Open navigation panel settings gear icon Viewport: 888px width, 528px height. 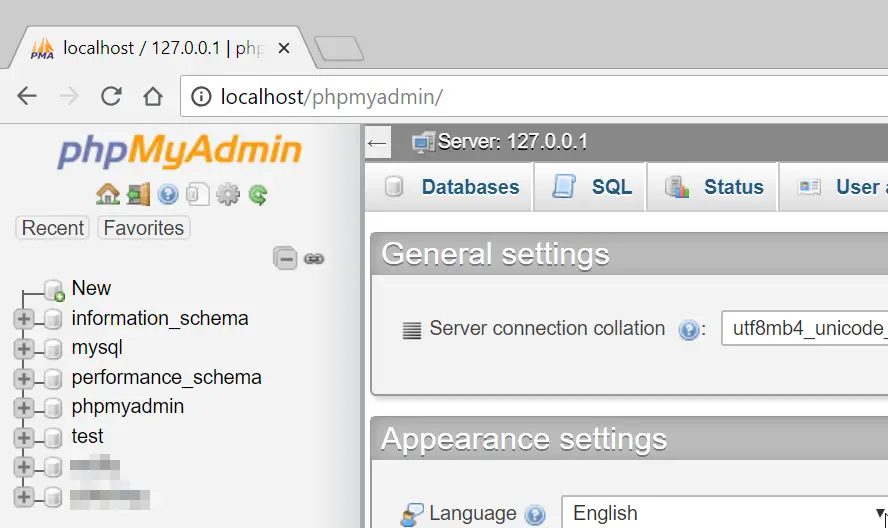pyautogui.click(x=228, y=194)
